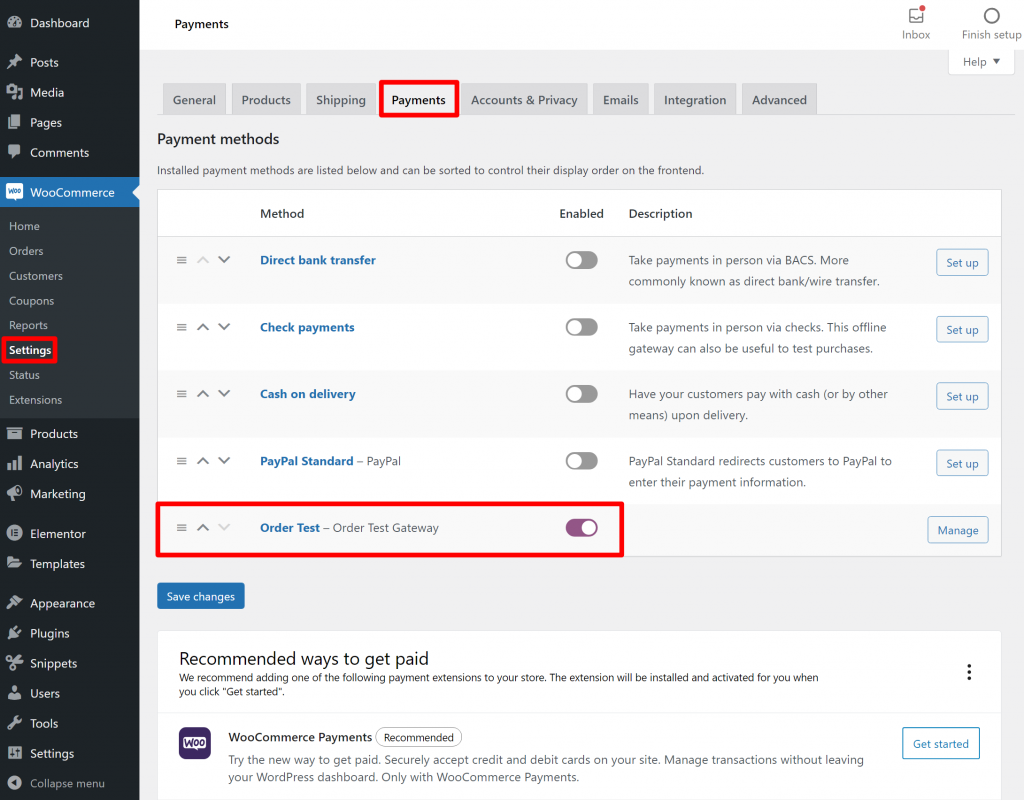Click the Finish setup circle icon
1024x800 pixels.
point(991,16)
